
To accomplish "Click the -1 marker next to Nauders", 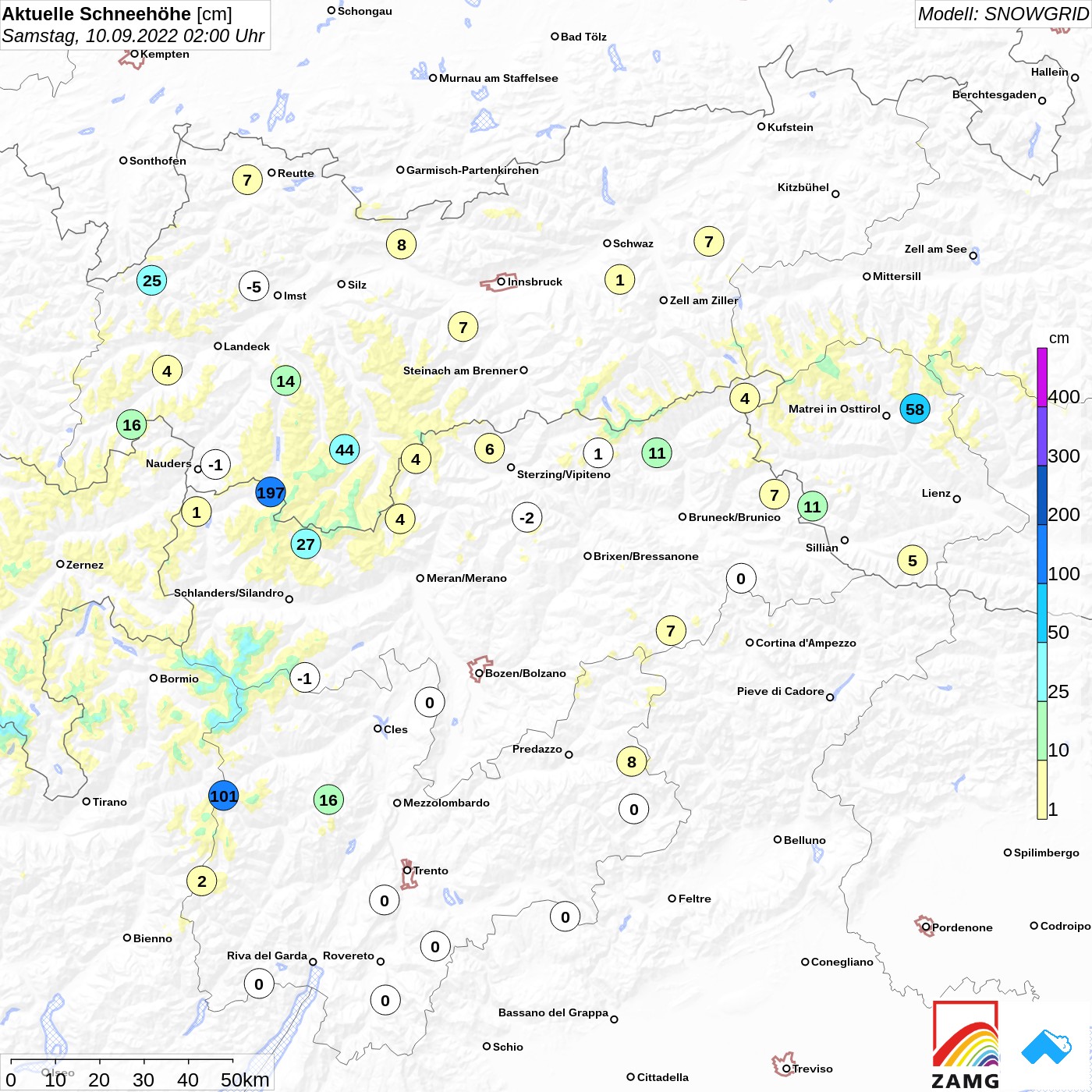I will pyautogui.click(x=216, y=465).
